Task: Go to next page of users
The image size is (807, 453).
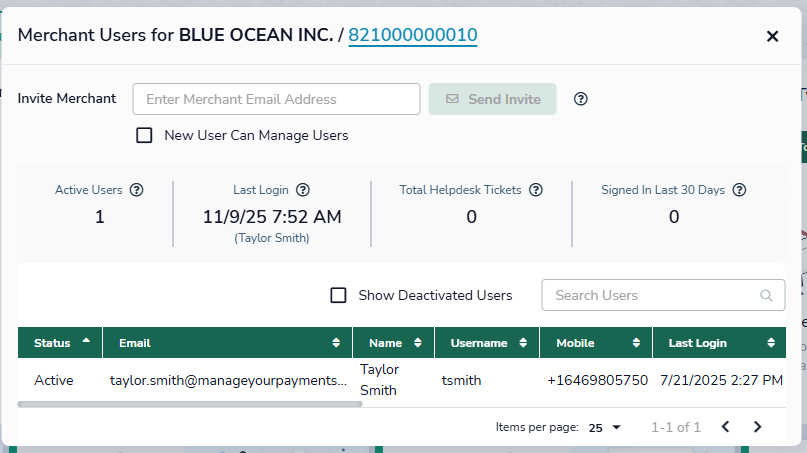Action: (757, 427)
